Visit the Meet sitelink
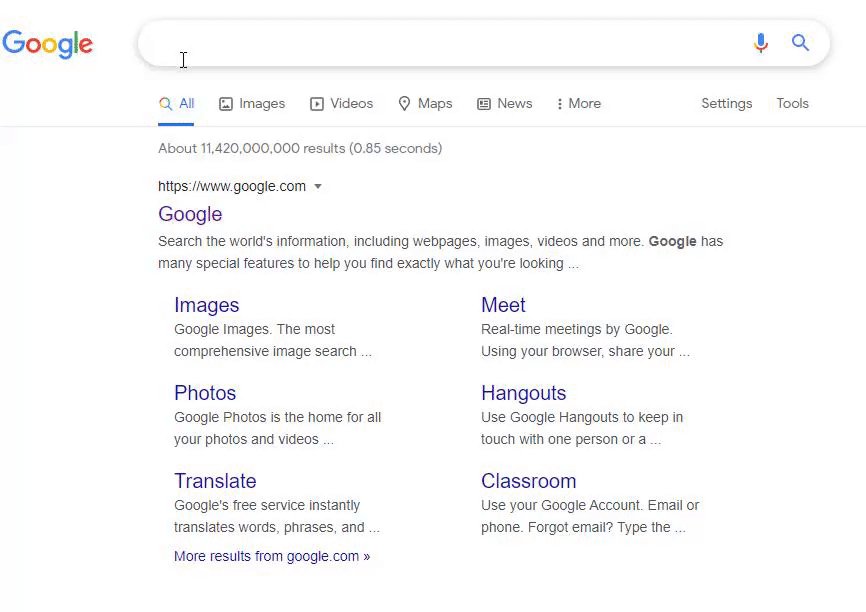Screen dimensions: 866x612 coord(503,305)
